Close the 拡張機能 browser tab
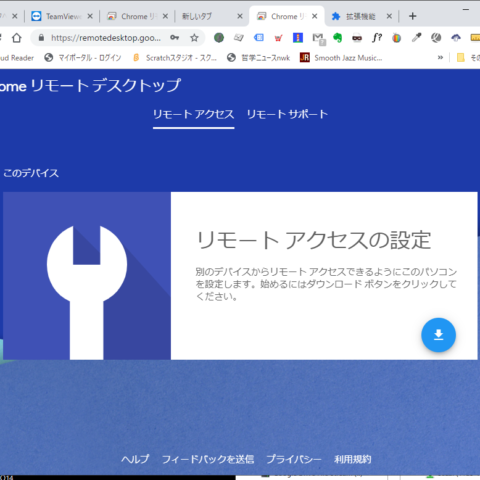Viewport: 480px width, 480px height. click(389, 16)
